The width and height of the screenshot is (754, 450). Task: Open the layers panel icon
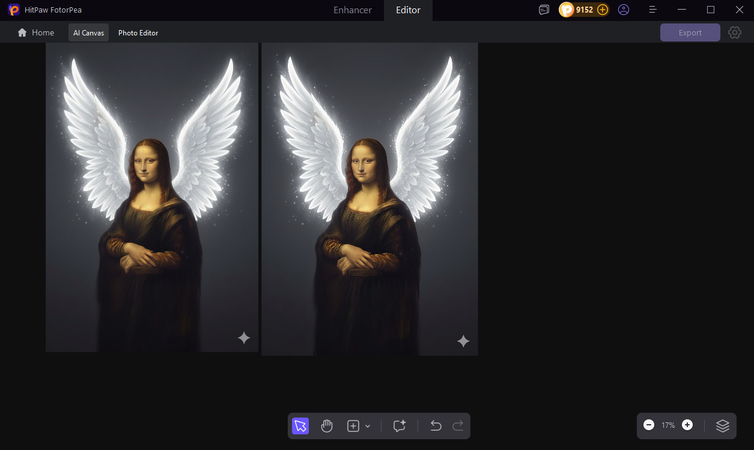[x=722, y=426]
